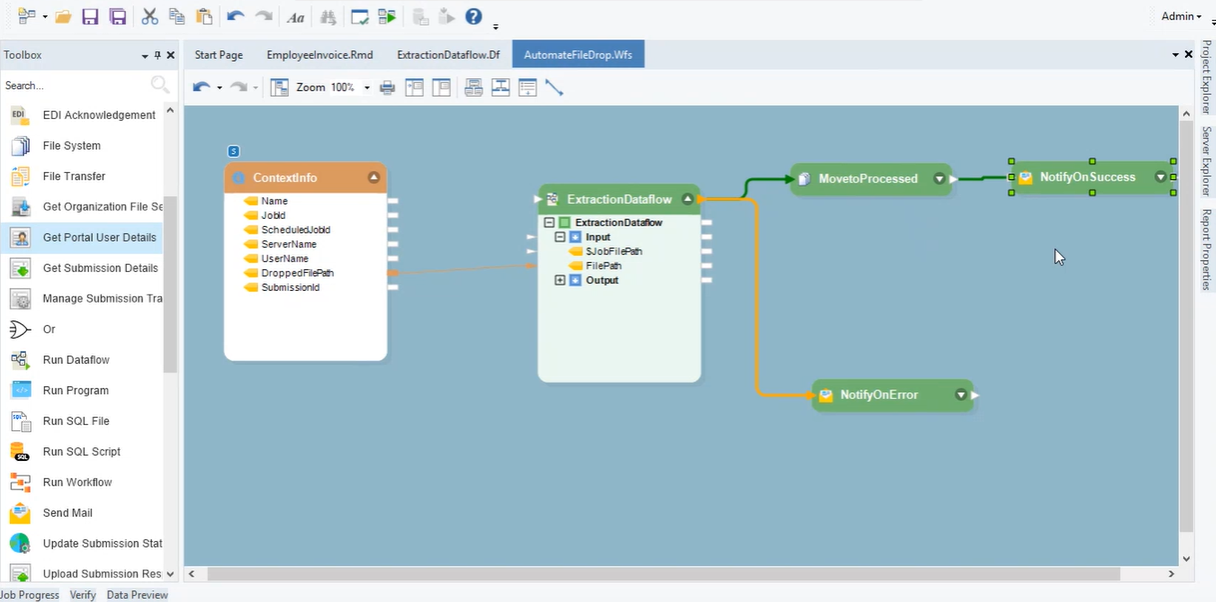The image size is (1216, 602).
Task: Collapse the ContextInfo object with its arrow
Action: coord(374,178)
